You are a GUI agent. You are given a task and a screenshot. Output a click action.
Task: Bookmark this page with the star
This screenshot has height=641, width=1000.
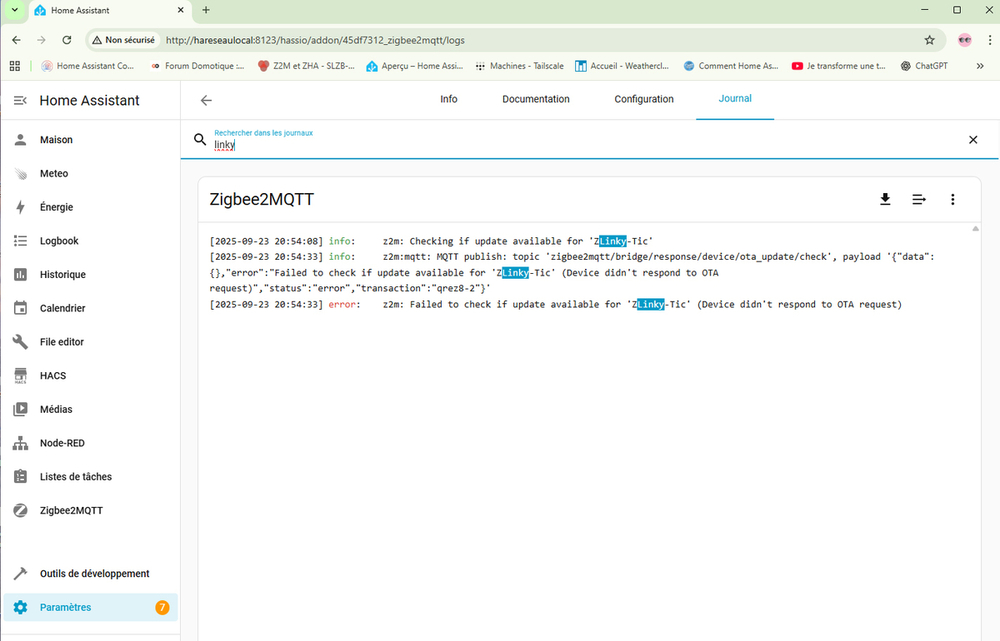[930, 40]
